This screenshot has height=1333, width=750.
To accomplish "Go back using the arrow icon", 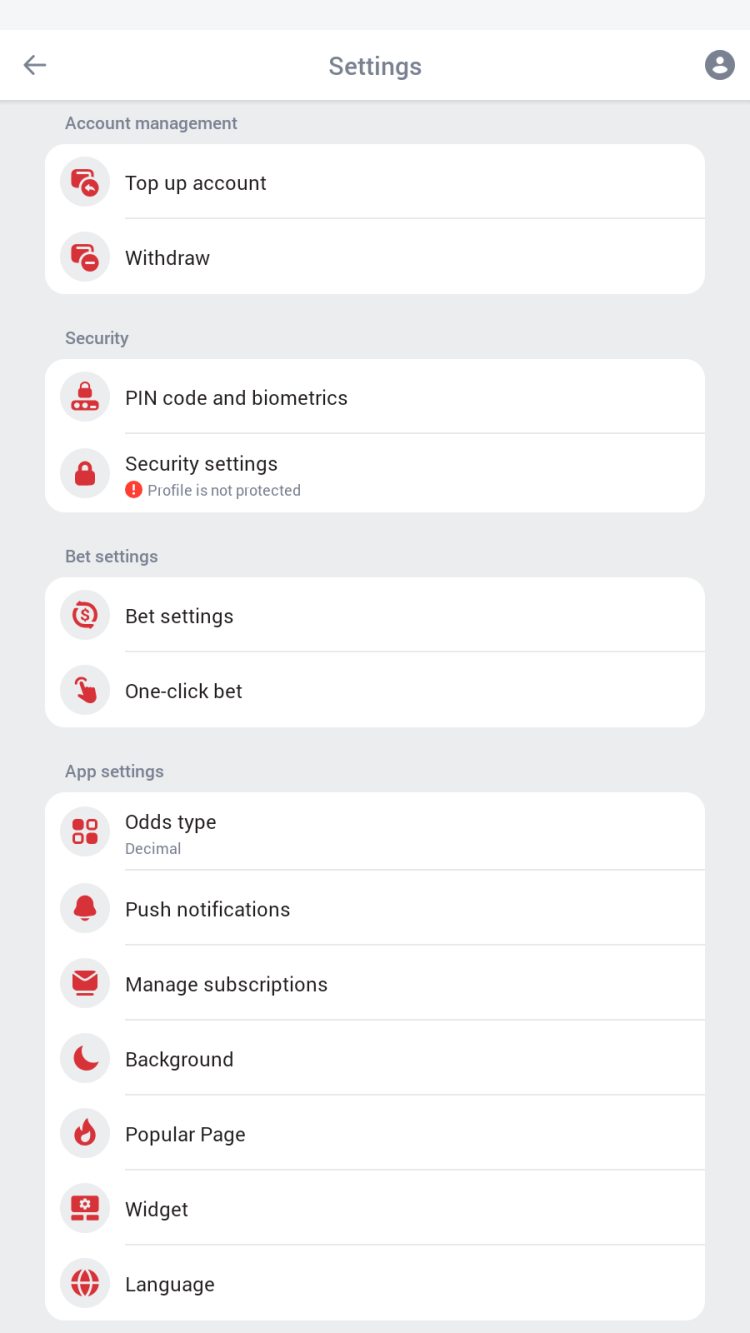I will pyautogui.click(x=35, y=66).
